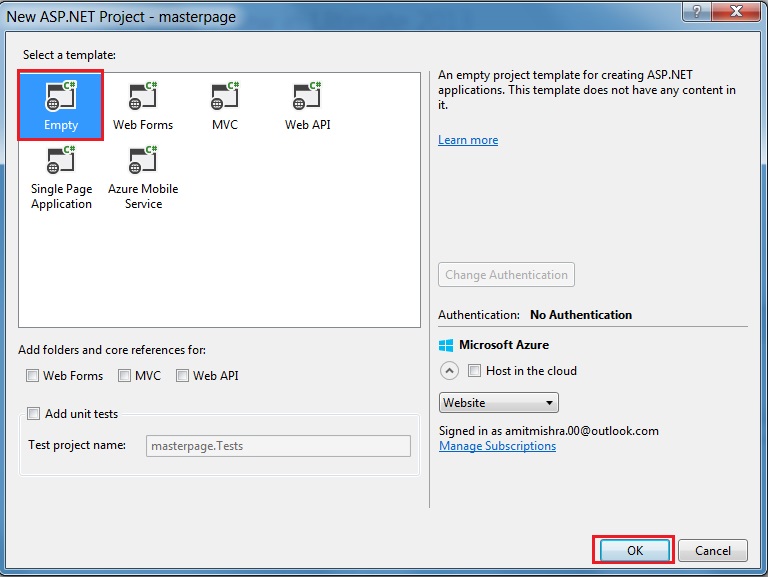The height and width of the screenshot is (577, 768).
Task: Select the Single Page Application template
Action: [61, 179]
